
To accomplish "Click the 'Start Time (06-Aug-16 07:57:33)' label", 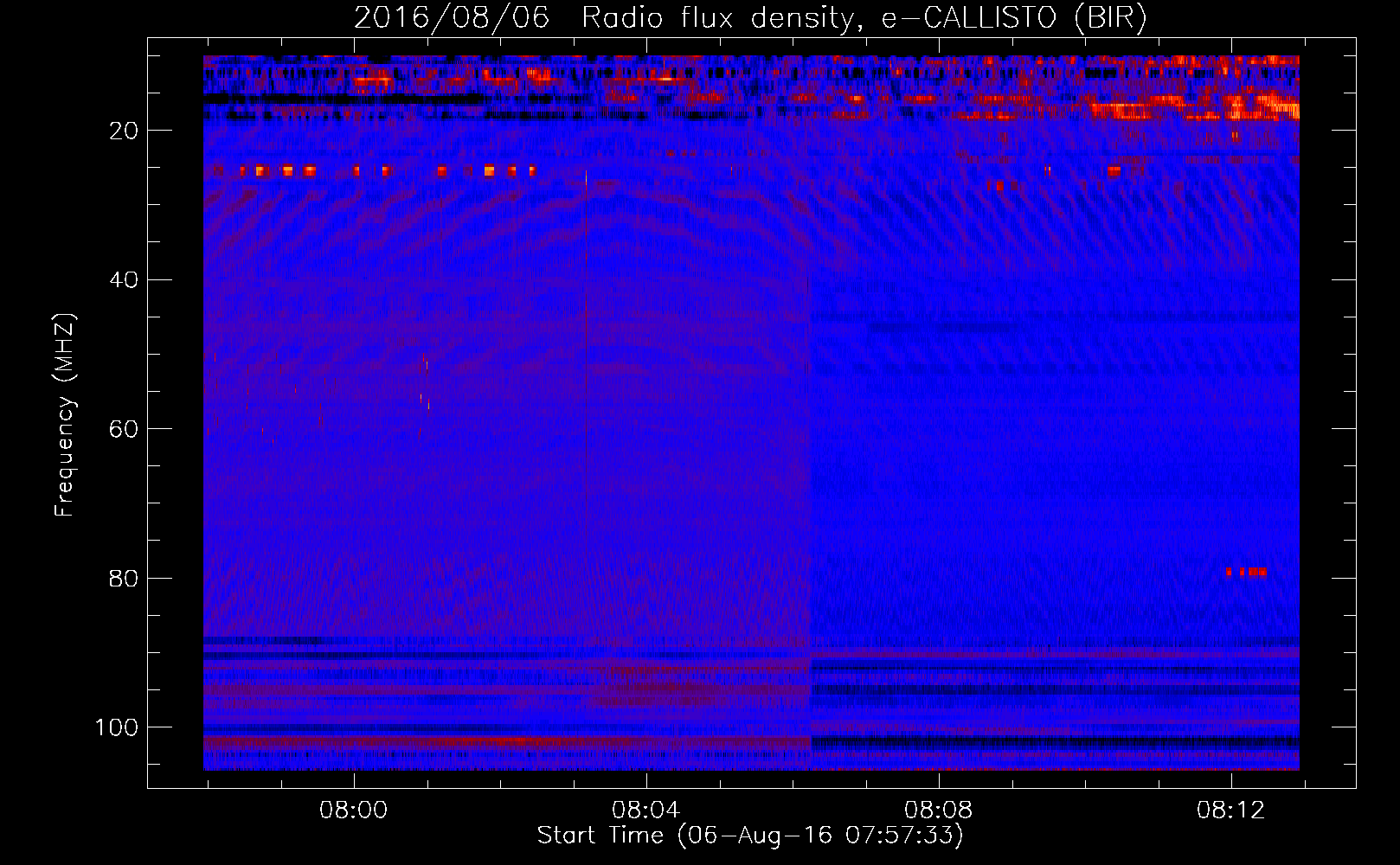I will pos(750,836).
